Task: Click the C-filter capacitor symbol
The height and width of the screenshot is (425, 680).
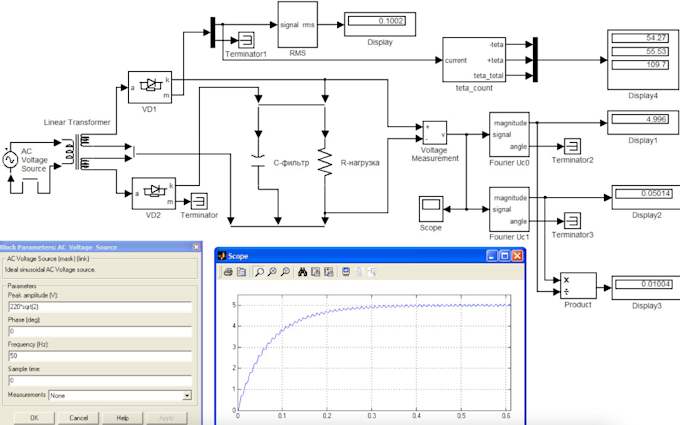Action: 258,161
